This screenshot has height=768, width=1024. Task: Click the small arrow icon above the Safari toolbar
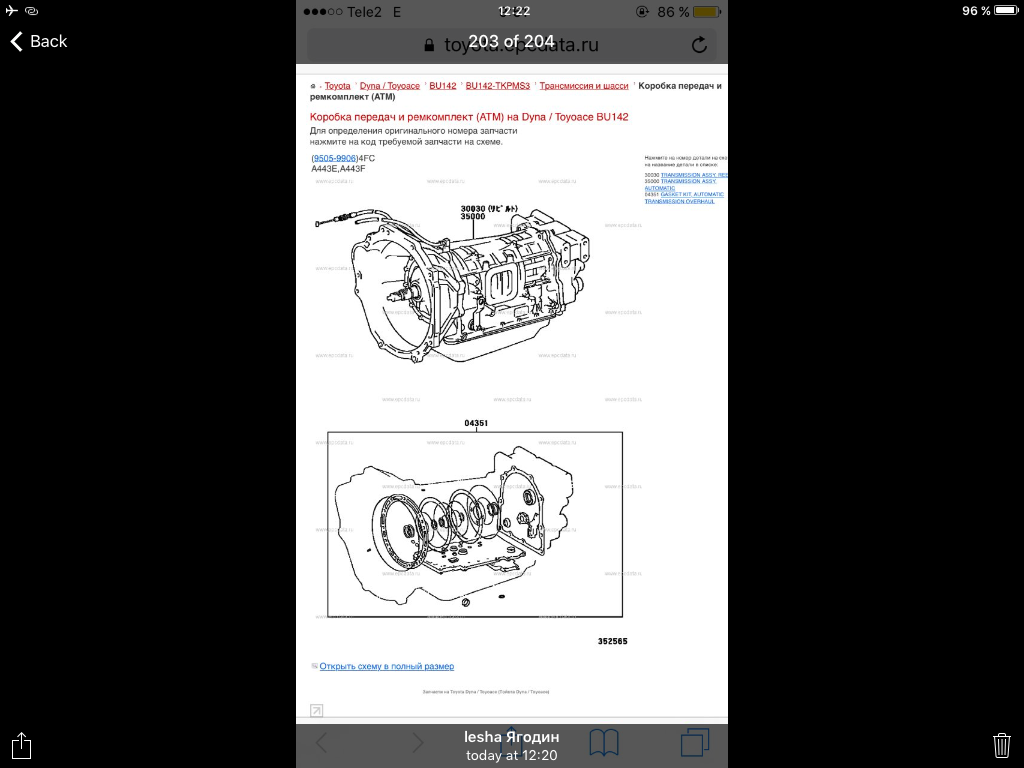pos(316,711)
